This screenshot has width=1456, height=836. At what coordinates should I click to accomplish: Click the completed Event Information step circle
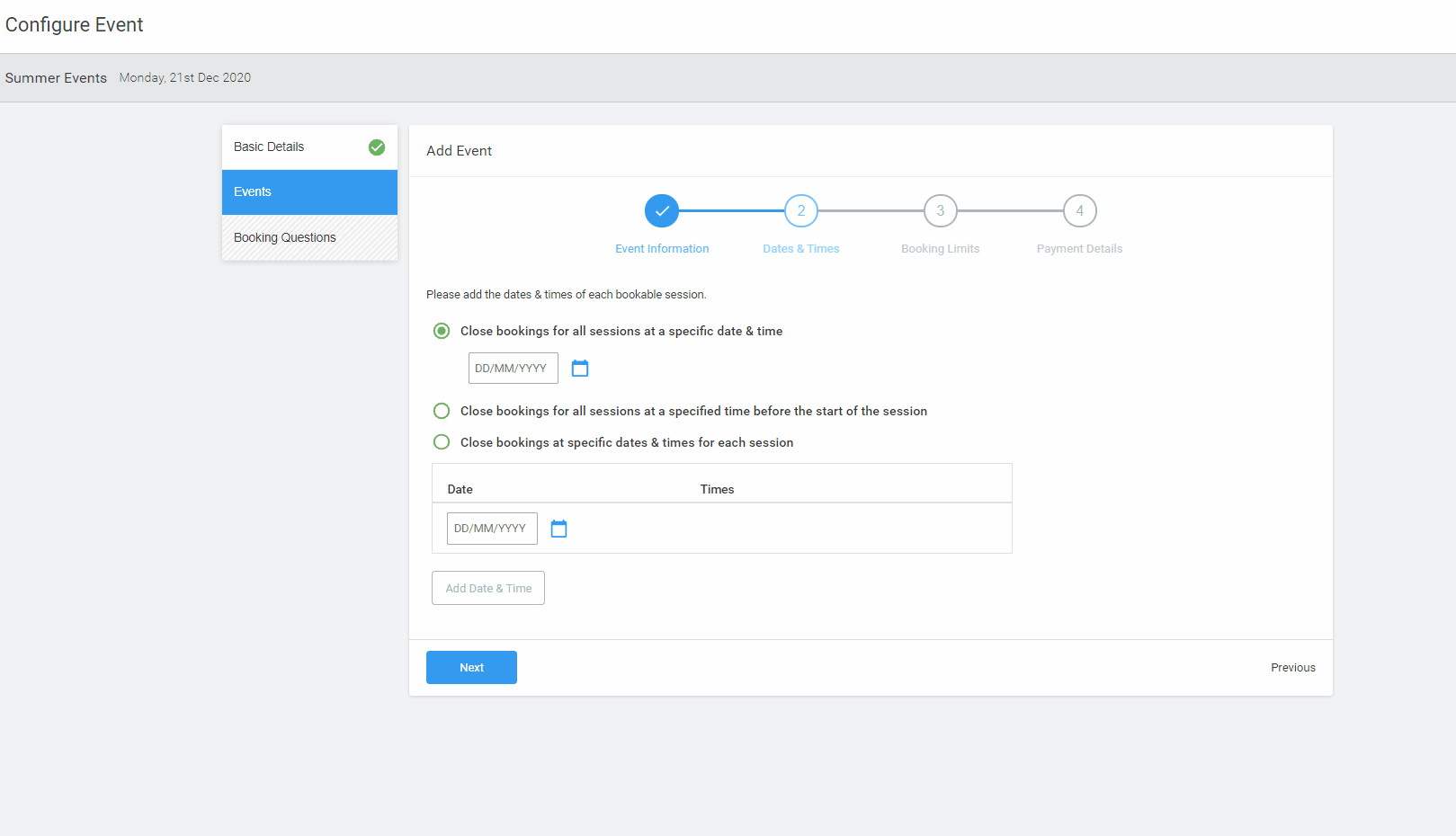(x=662, y=211)
